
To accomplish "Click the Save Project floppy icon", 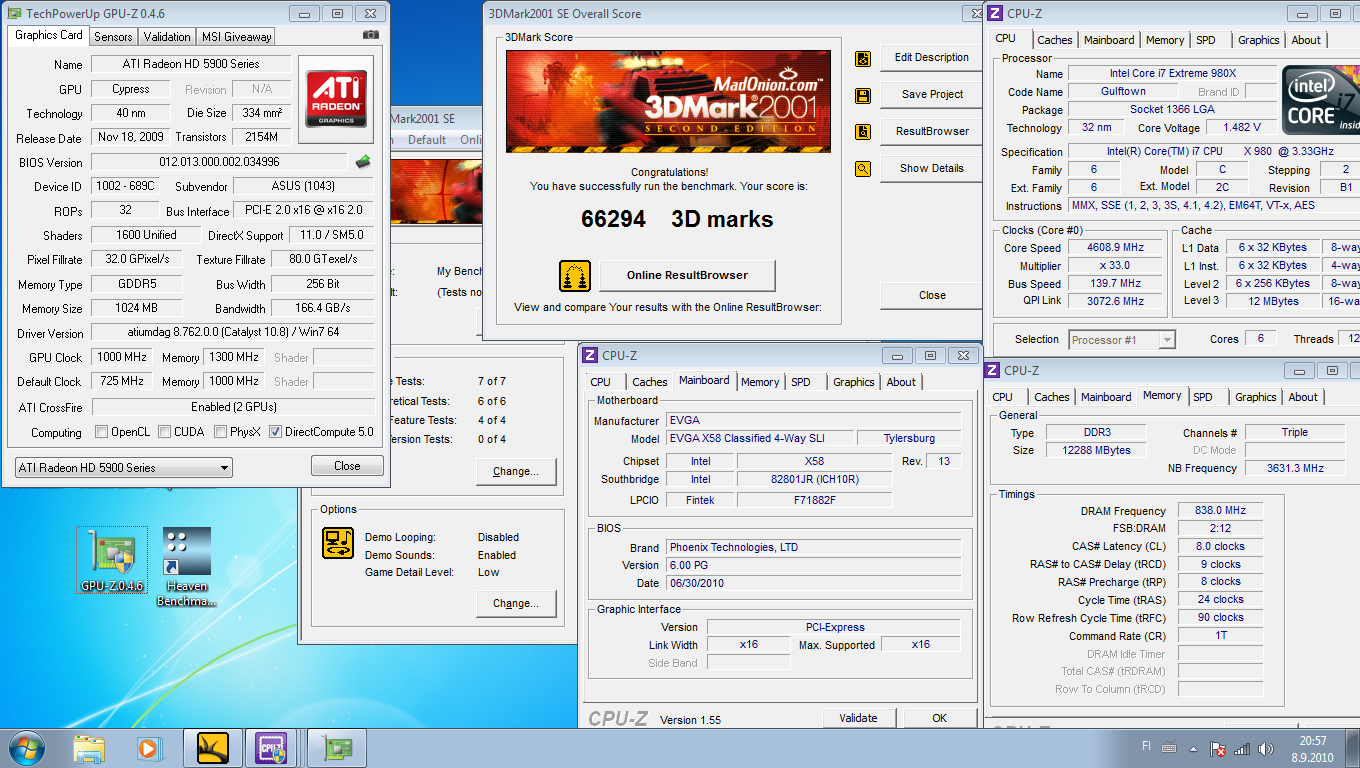I will (x=863, y=96).
